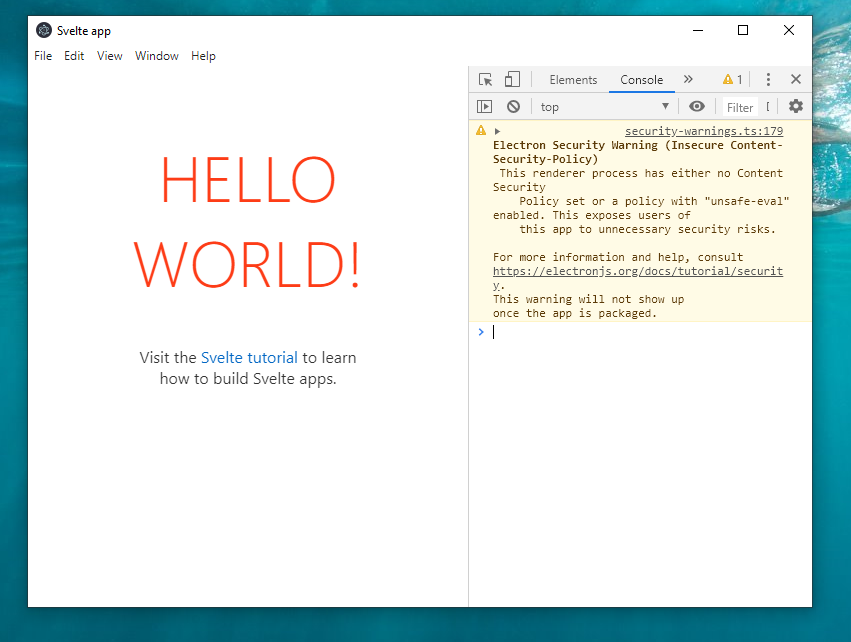851x642 pixels.
Task: Toggle the device toolbar emulation icon
Action: pyautogui.click(x=511, y=79)
